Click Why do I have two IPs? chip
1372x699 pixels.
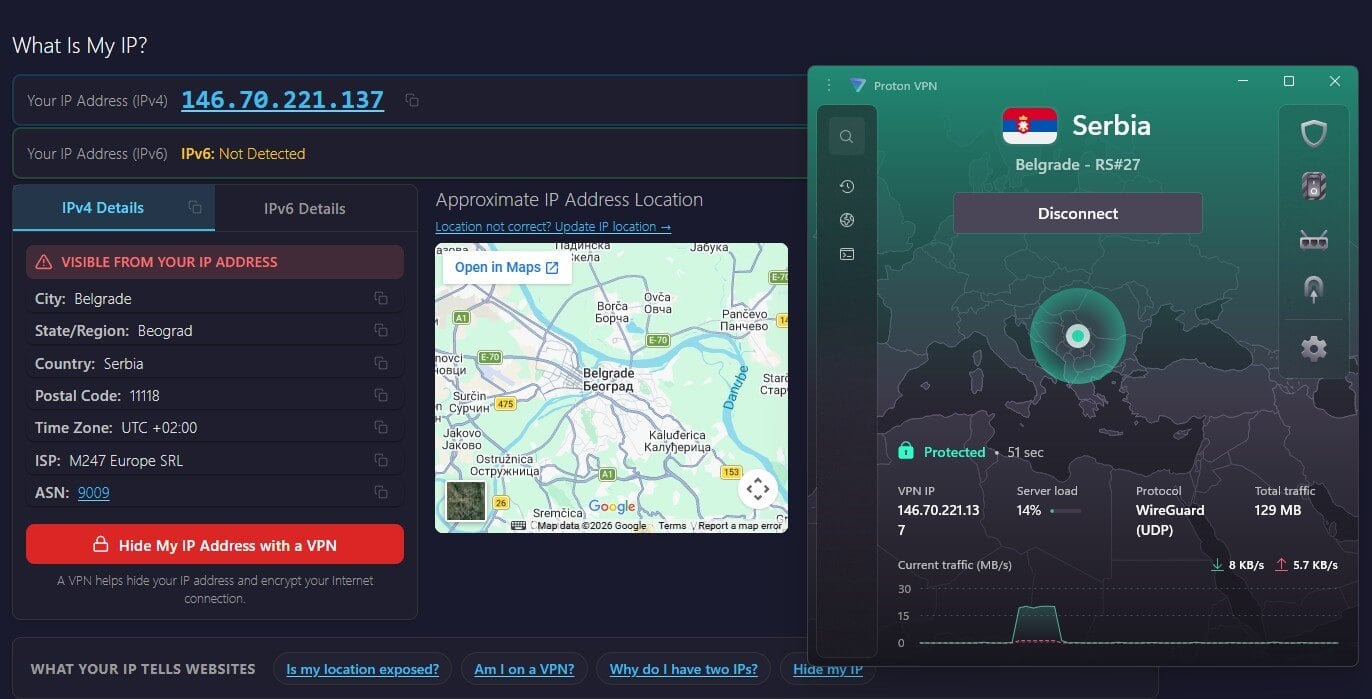coord(684,669)
